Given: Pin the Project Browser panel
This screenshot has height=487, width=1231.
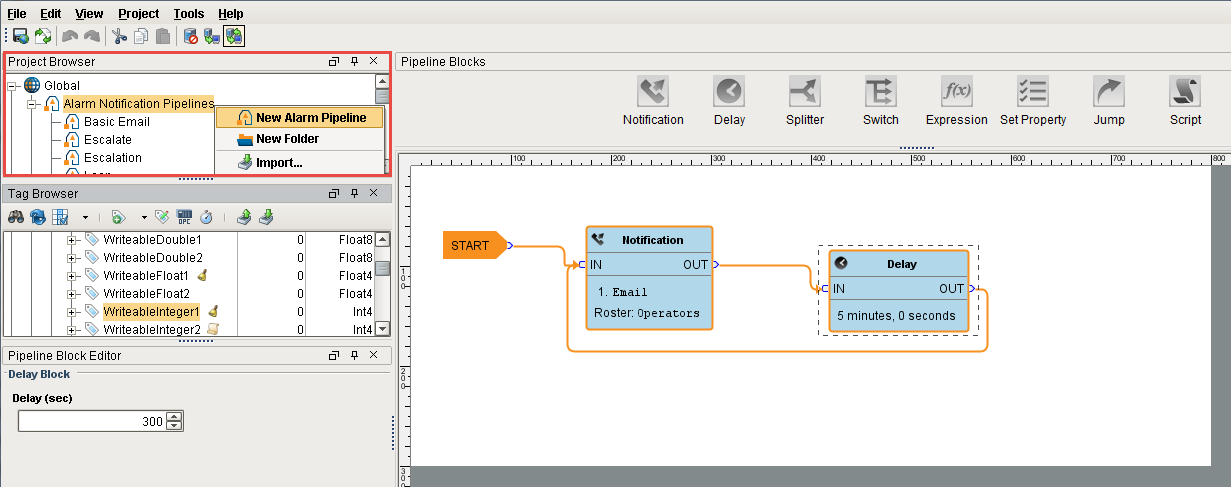Looking at the screenshot, I should pyautogui.click(x=354, y=62).
